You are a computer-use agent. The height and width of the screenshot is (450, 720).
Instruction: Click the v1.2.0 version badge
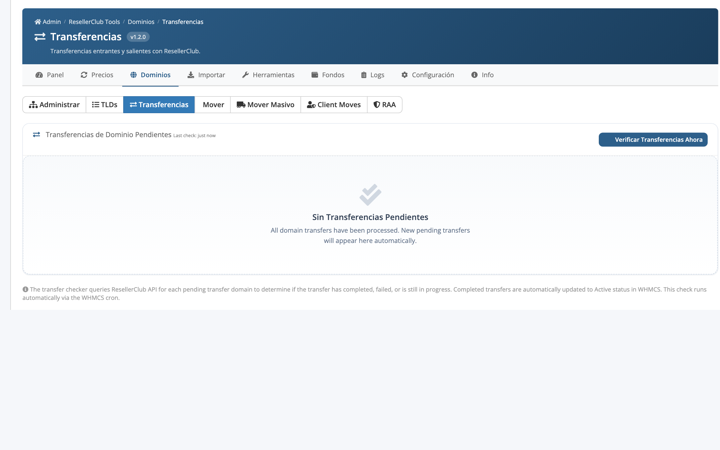pyautogui.click(x=138, y=37)
